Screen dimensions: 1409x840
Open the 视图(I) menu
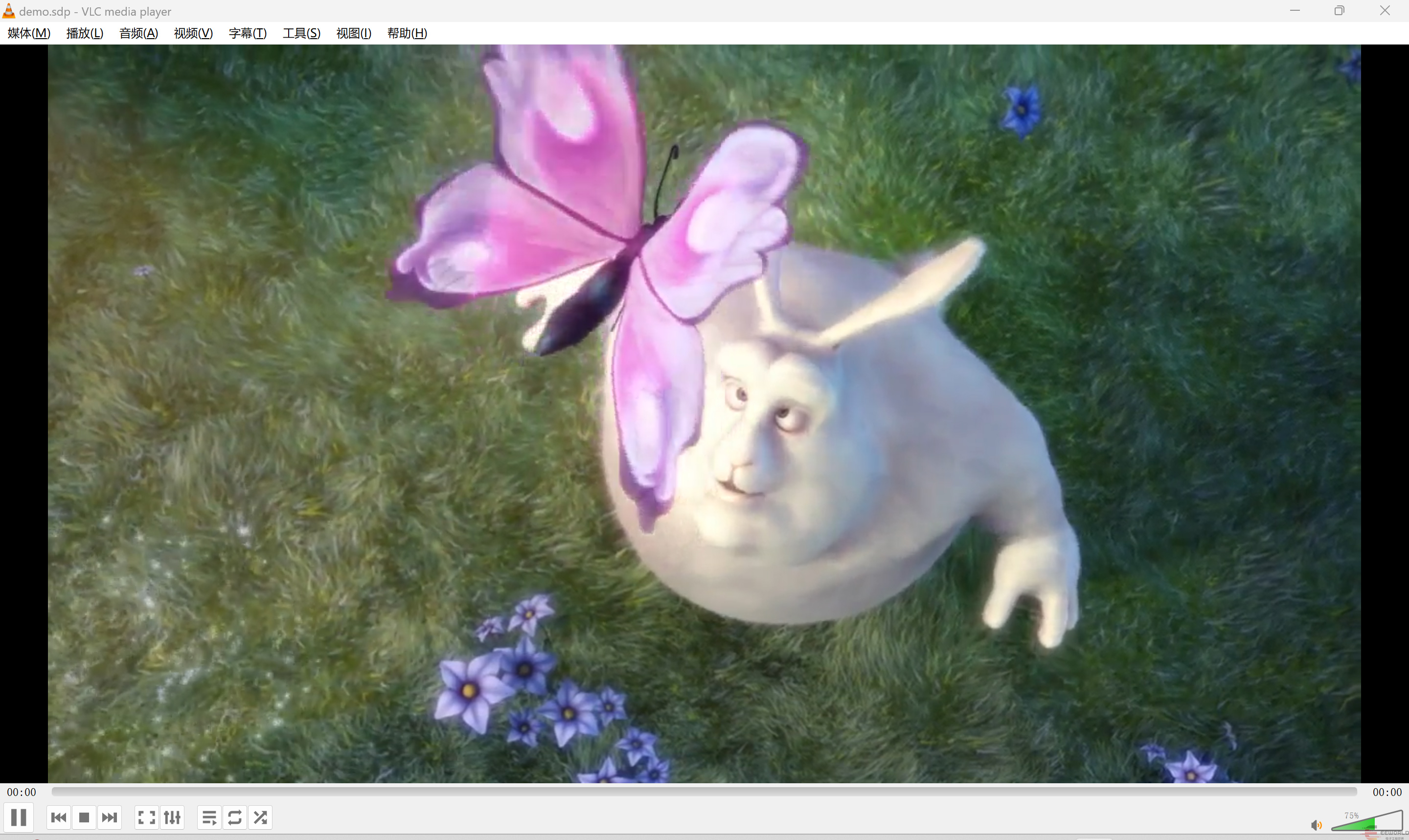[354, 33]
